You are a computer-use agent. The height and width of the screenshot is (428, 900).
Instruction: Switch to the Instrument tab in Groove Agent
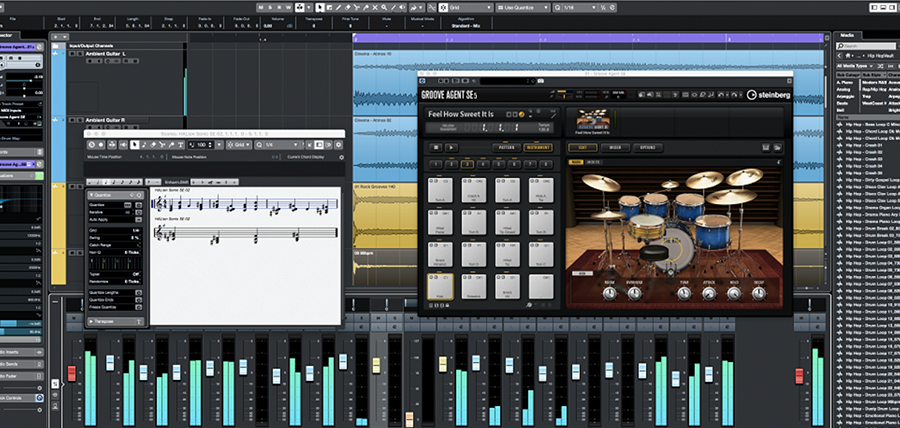pos(538,147)
